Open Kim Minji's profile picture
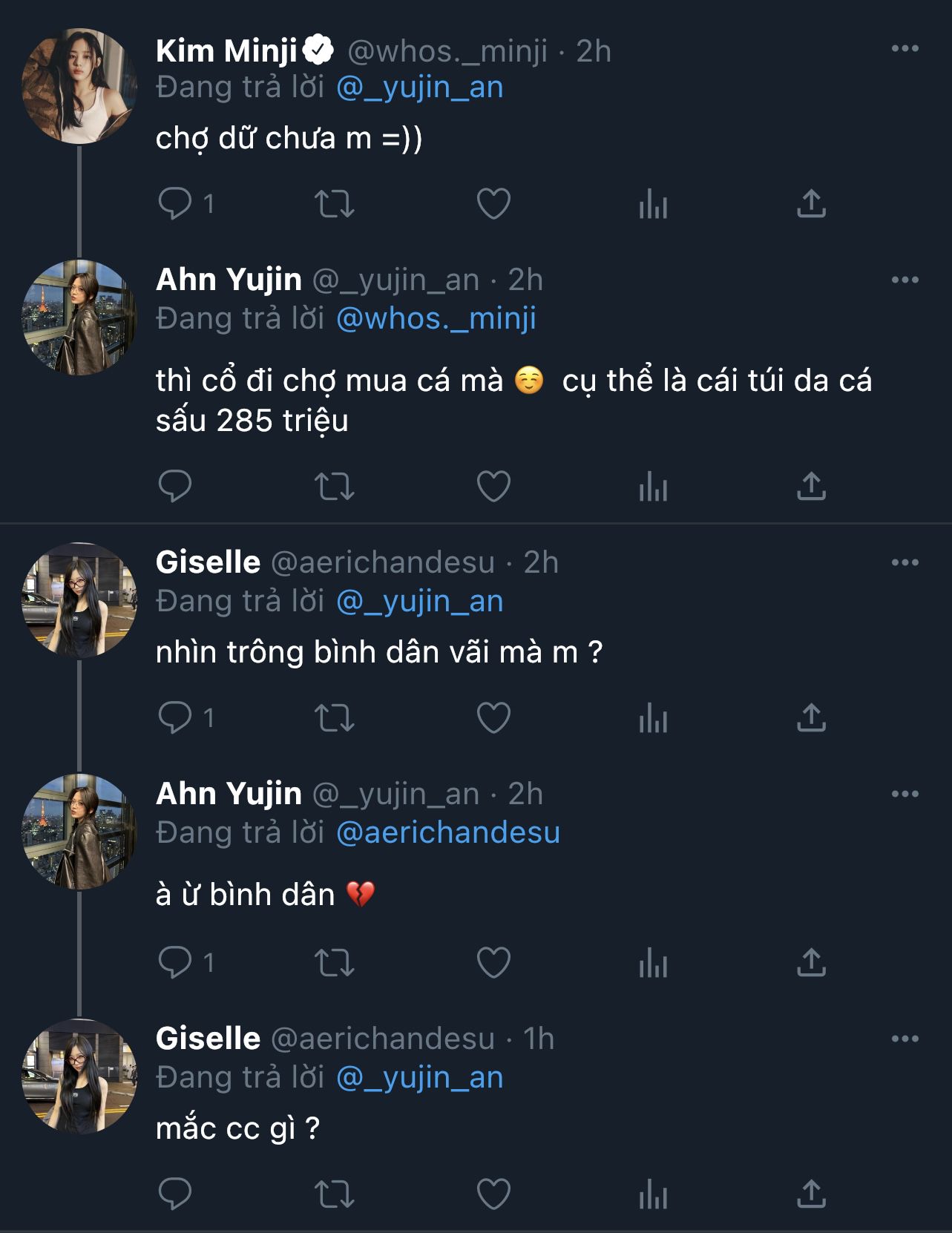 point(79,86)
